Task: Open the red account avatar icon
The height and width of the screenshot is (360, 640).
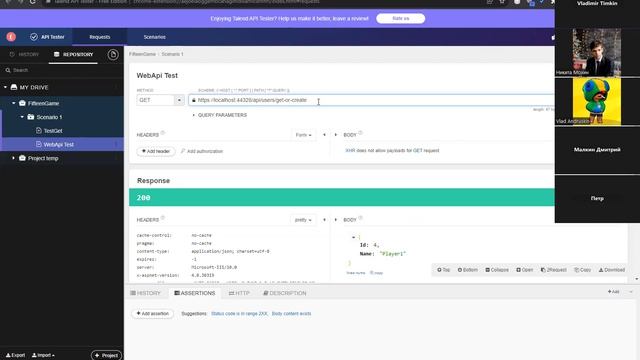Action: (11, 37)
